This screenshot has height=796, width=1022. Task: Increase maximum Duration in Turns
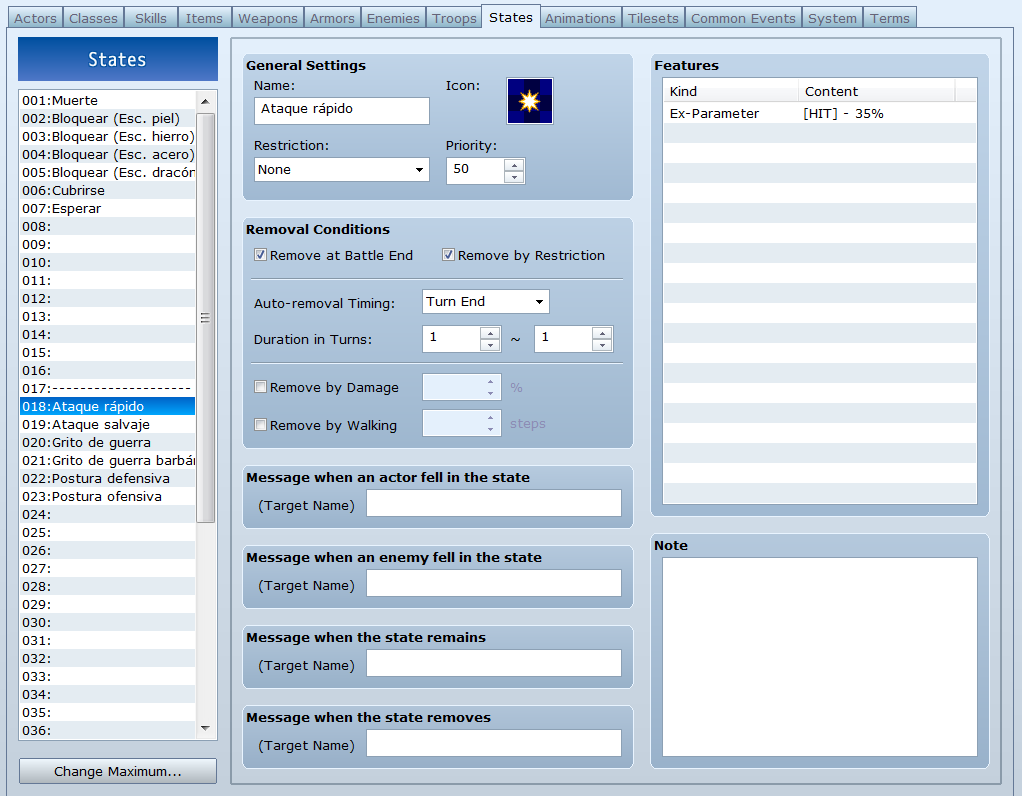(x=602, y=333)
